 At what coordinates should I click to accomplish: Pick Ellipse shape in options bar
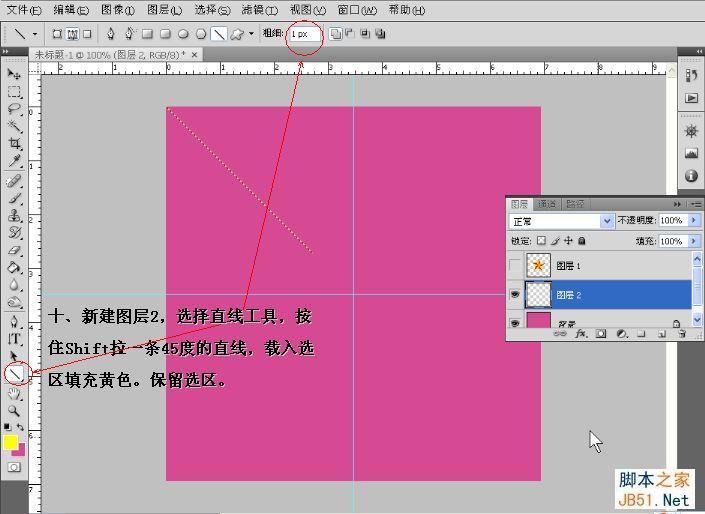(x=183, y=34)
